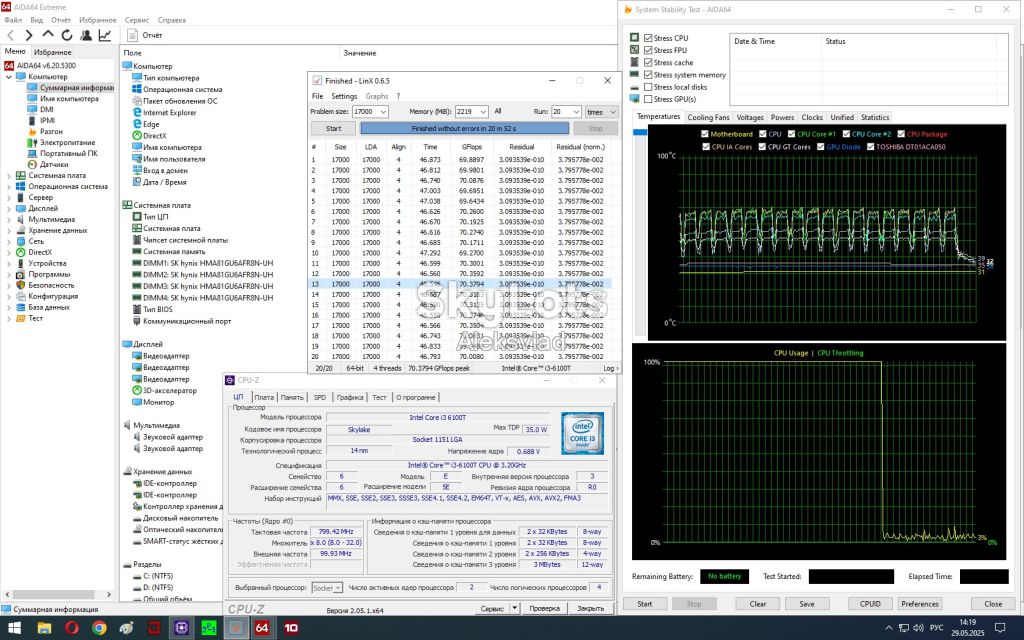Open the CPU-Z taskbar icon
The image size is (1024, 640).
[x=181, y=628]
